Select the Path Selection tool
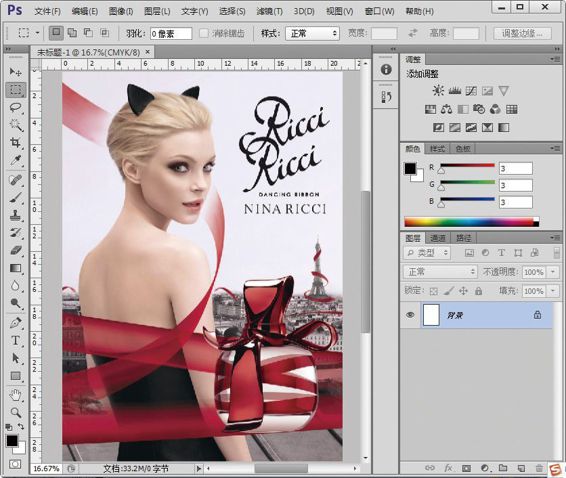566x478 pixels. click(15, 358)
